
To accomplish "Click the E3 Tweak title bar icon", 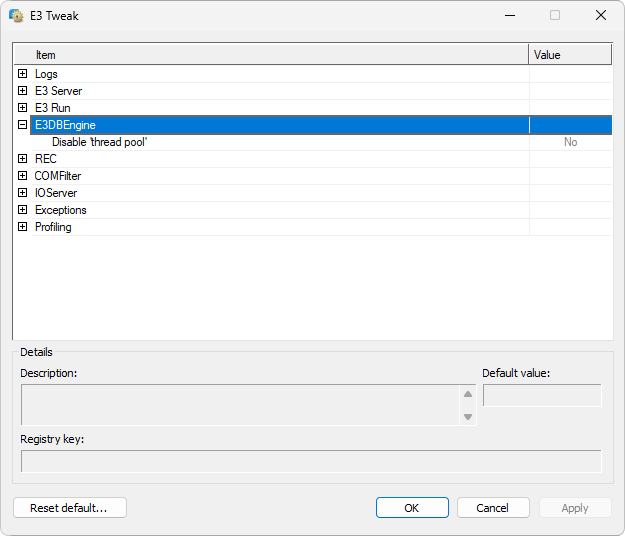I will 16,16.
